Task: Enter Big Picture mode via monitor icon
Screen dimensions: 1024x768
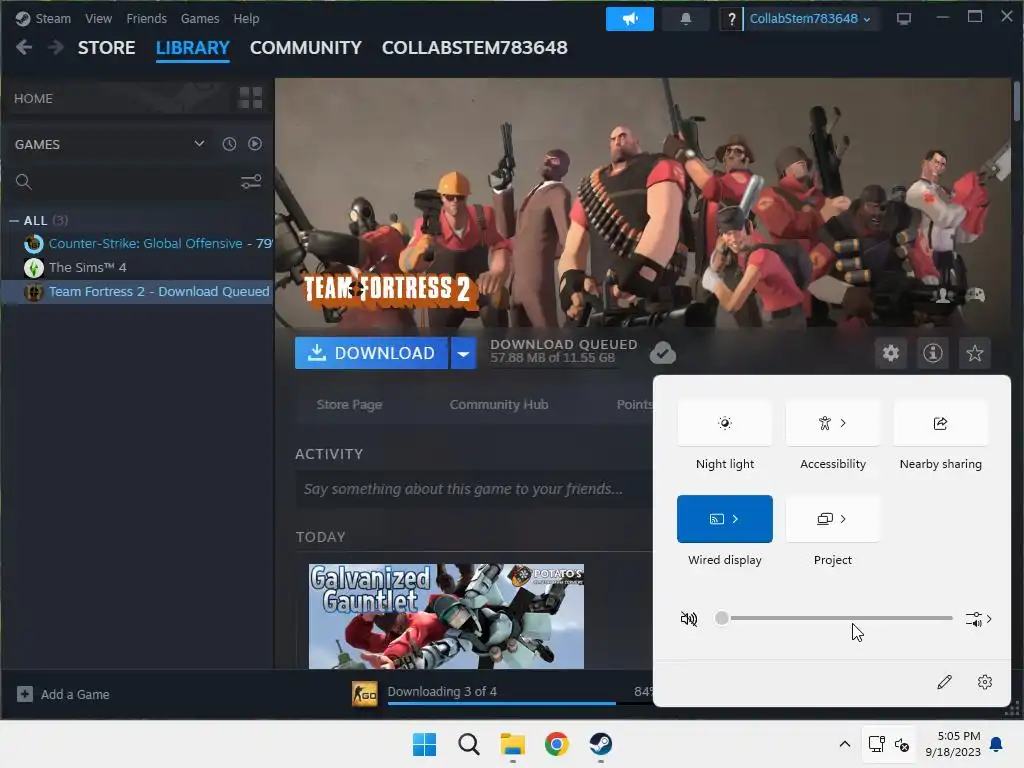Action: 903,19
